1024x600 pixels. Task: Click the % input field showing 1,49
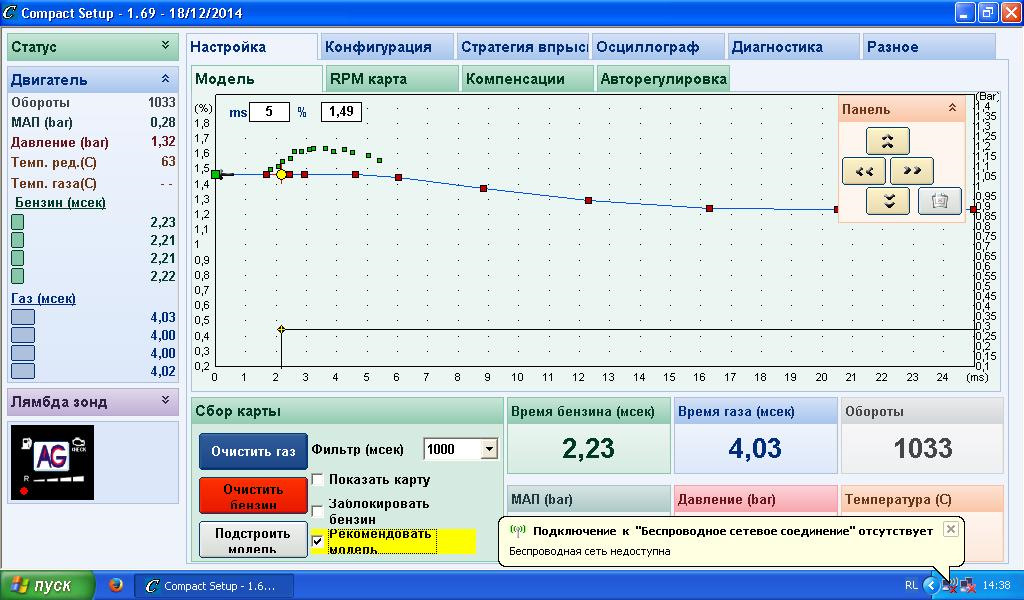pos(341,112)
